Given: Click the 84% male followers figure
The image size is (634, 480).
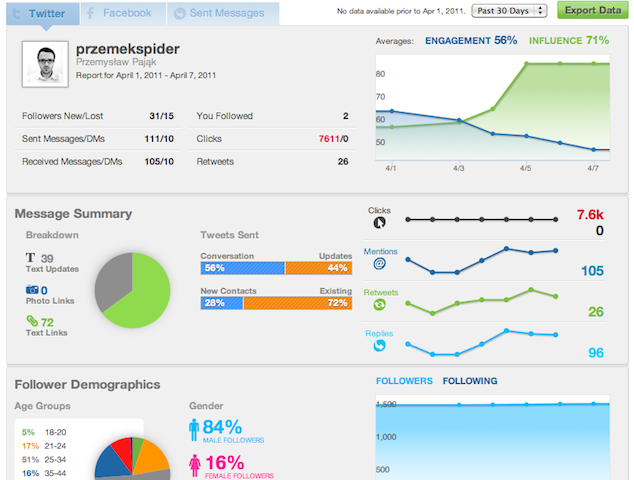Looking at the screenshot, I should [x=222, y=427].
